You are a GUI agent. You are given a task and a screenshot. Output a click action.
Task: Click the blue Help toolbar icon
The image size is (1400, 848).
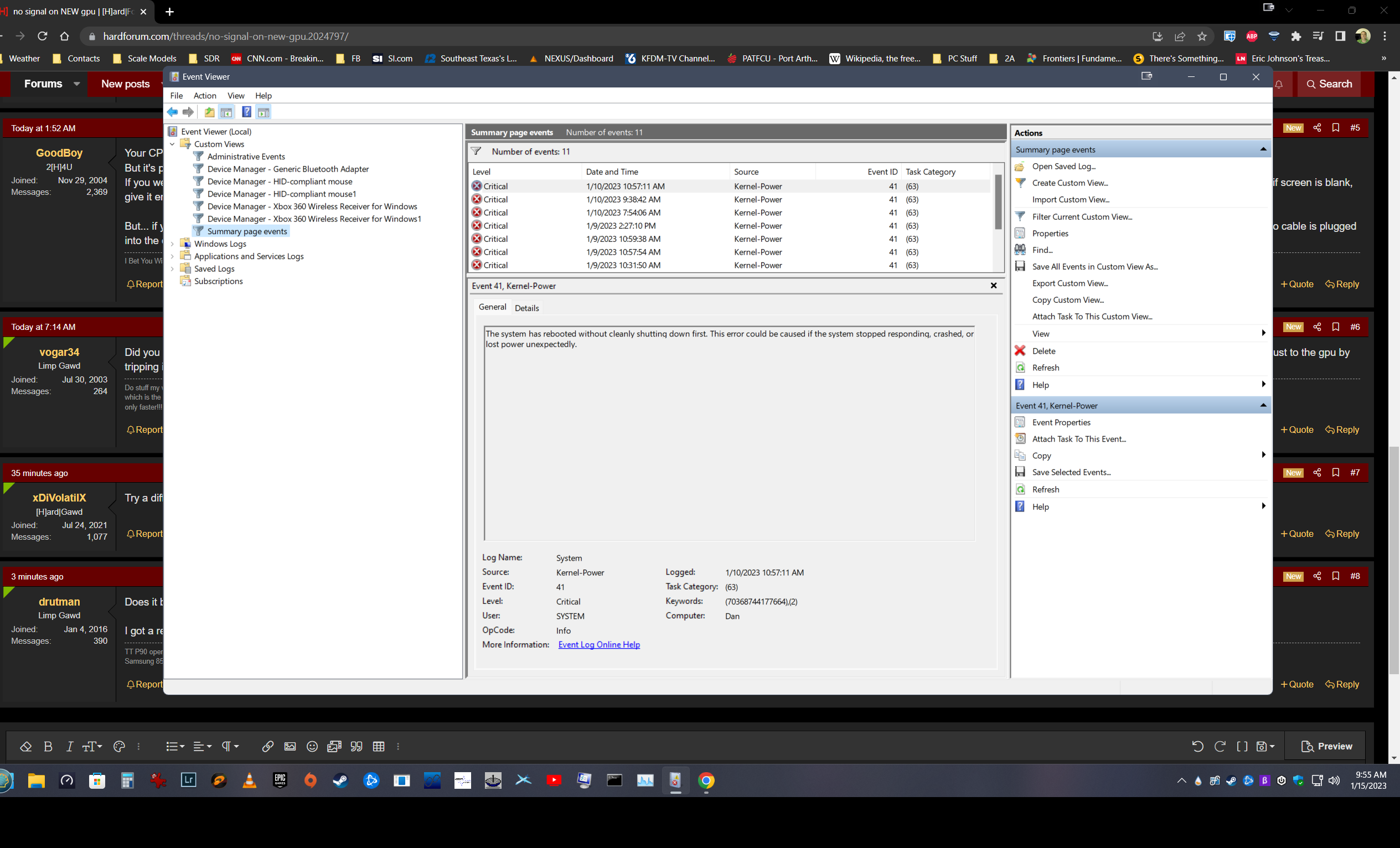(246, 112)
